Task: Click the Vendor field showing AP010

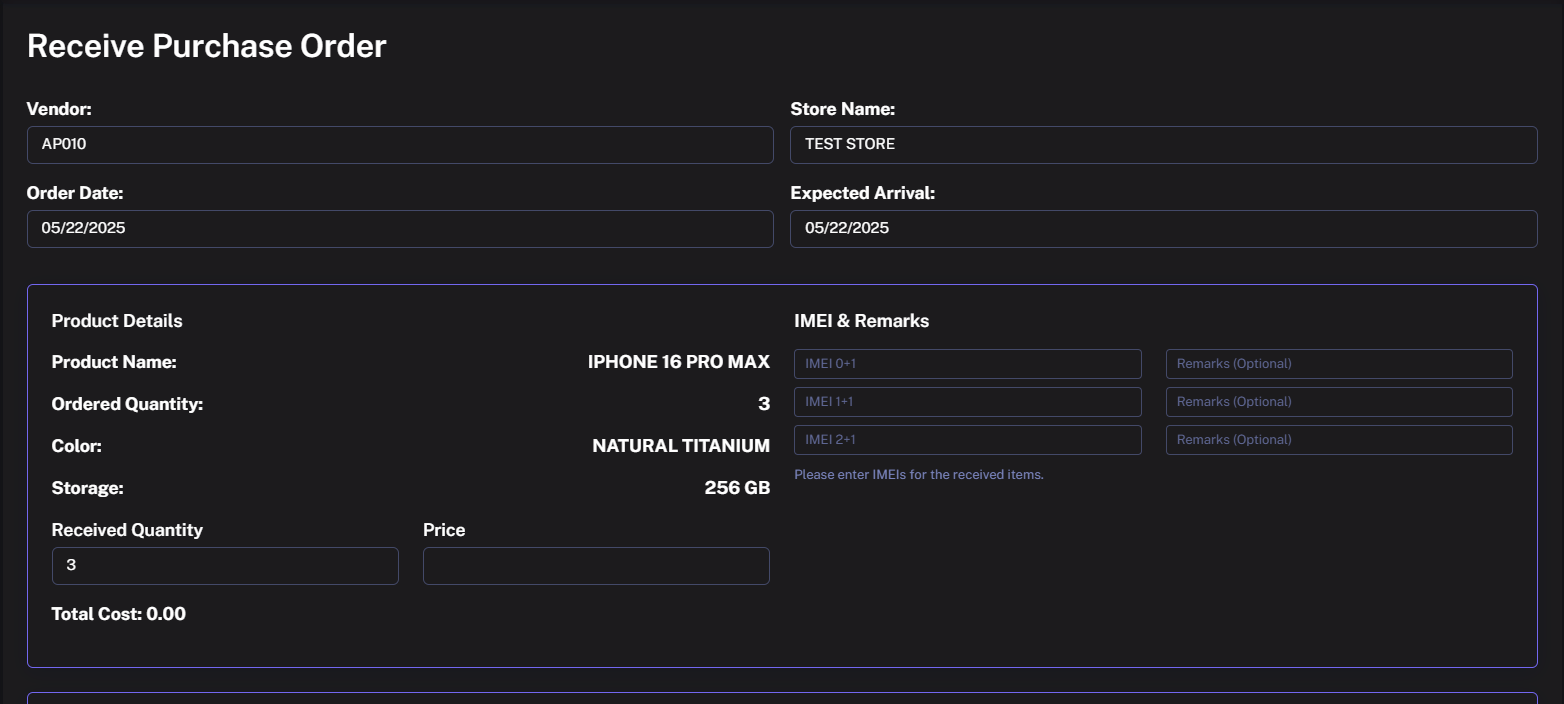Action: 400,145
